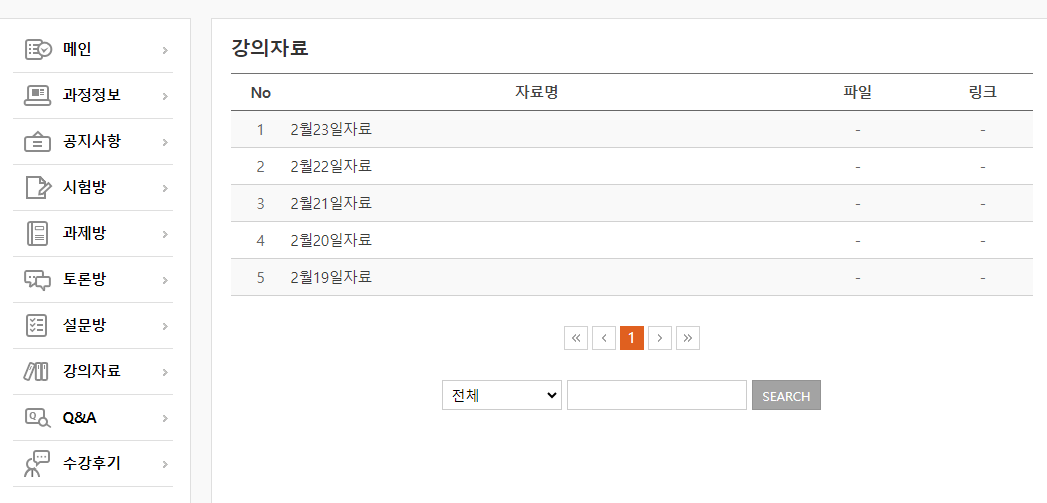This screenshot has width=1047, height=503.
Task: Click the search keyword input field
Action: 656,395
